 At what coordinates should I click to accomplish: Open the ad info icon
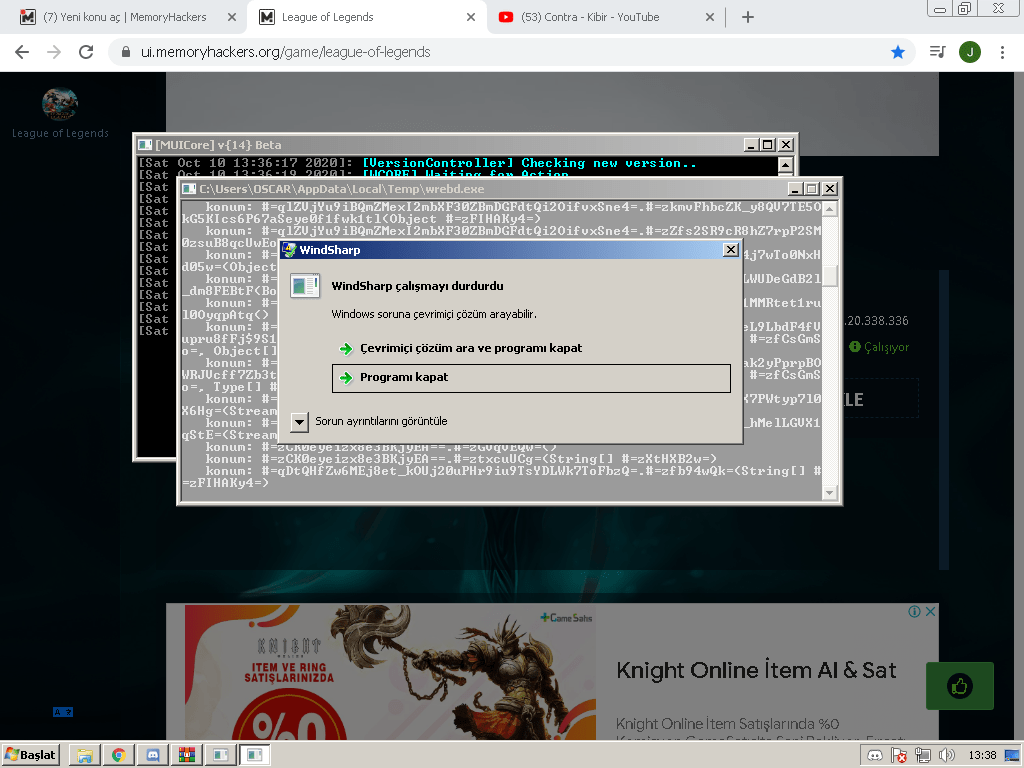(914, 611)
